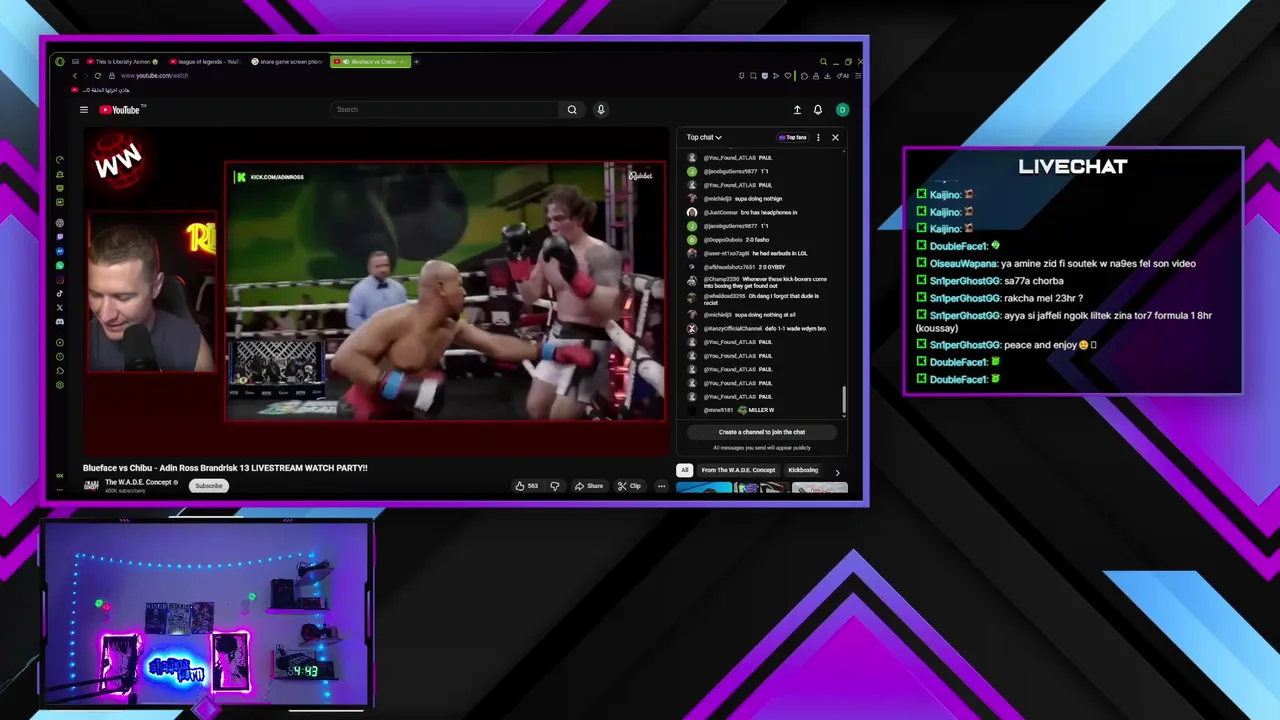Screen dimensions: 1280x720
Task: Switch to 'share game screen phone' tab
Action: pos(288,62)
